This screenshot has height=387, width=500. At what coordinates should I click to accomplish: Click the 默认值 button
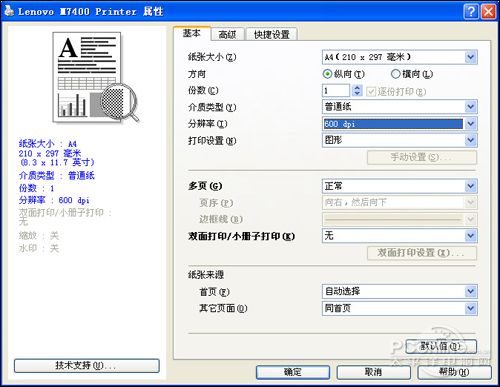441,347
